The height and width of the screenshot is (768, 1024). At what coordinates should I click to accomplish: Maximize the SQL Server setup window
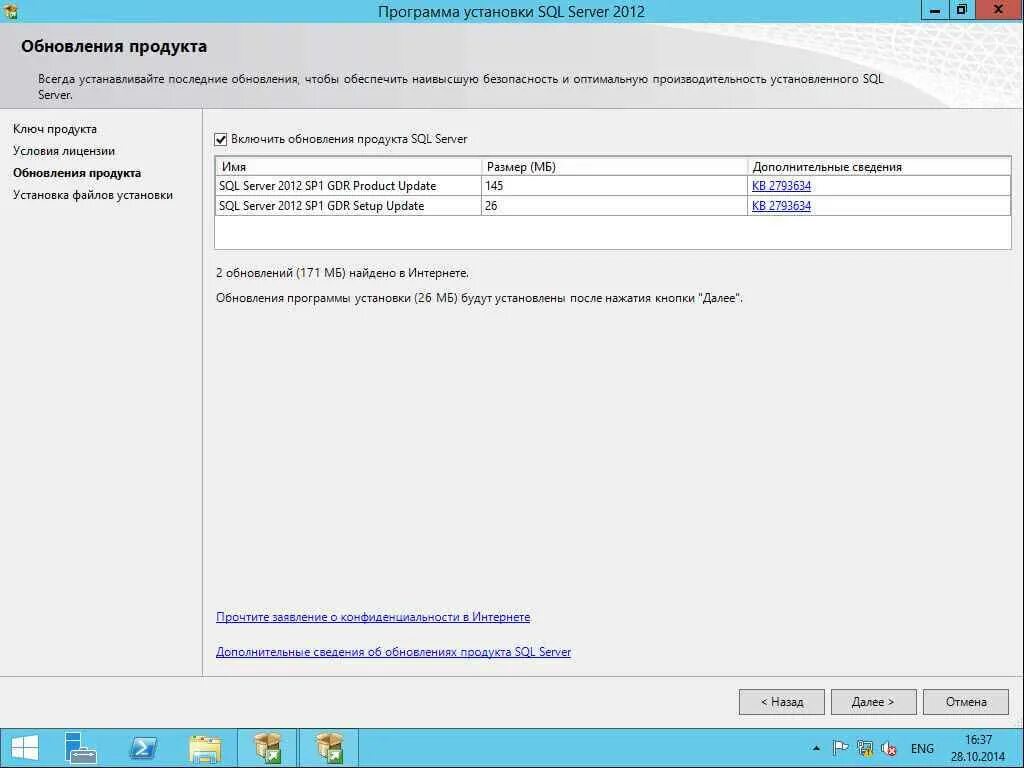[961, 10]
